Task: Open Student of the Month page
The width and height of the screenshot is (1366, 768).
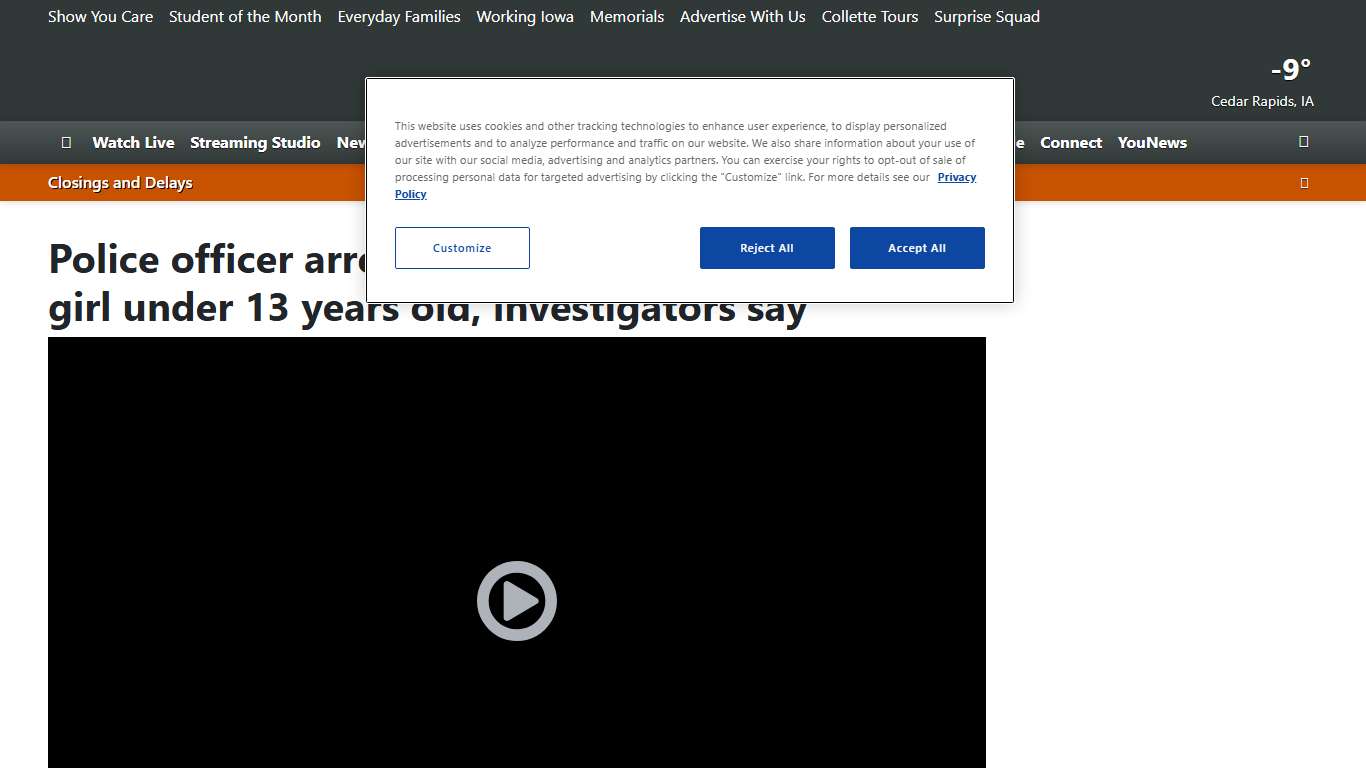Action: [x=245, y=17]
